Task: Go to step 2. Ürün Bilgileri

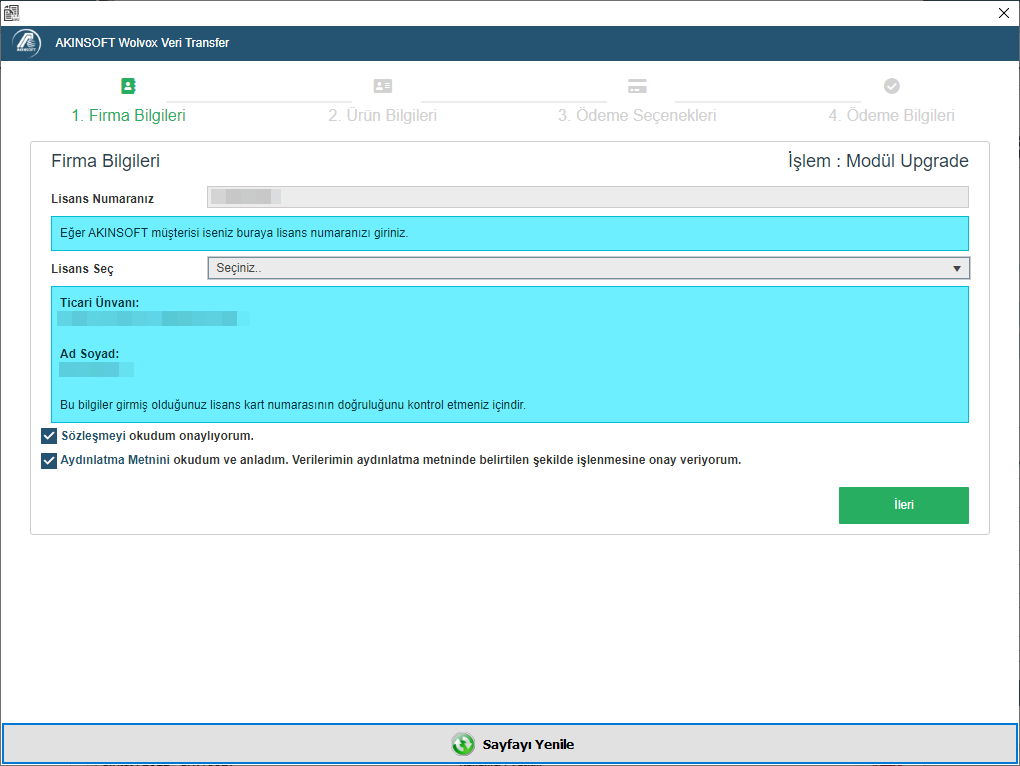Action: pos(382,116)
